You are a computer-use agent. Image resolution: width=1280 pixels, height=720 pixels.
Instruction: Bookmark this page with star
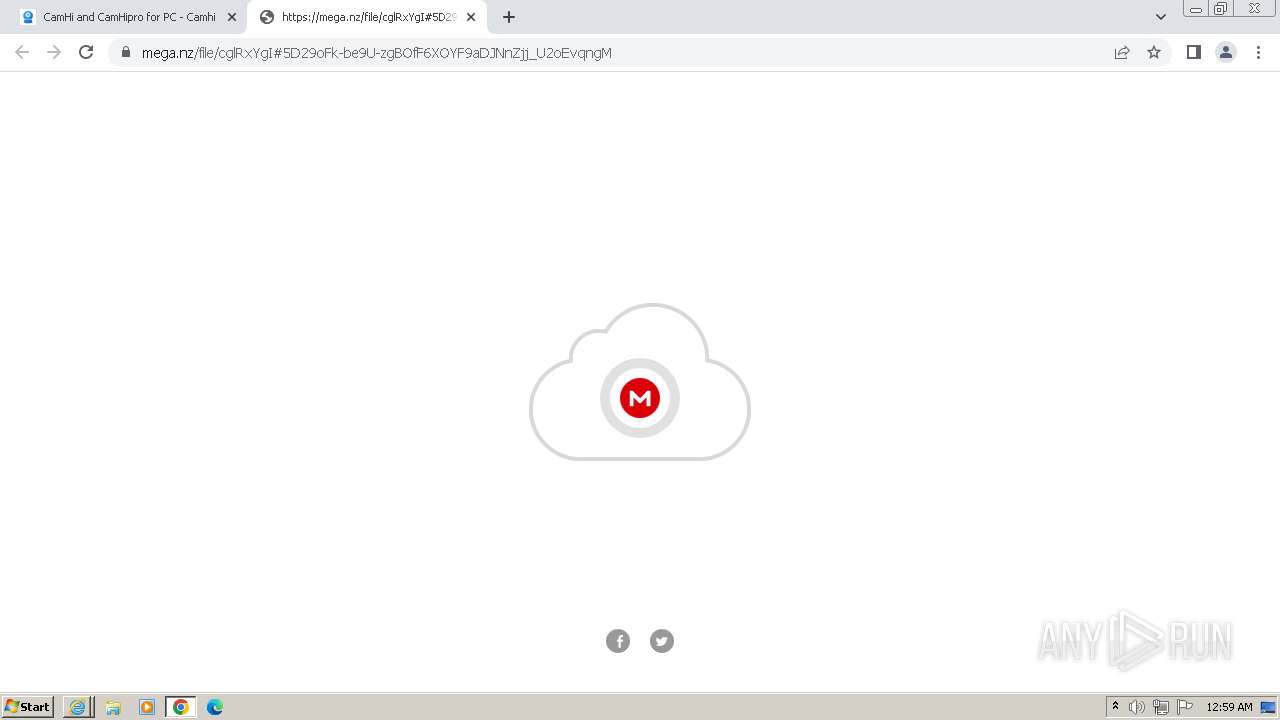[1154, 52]
